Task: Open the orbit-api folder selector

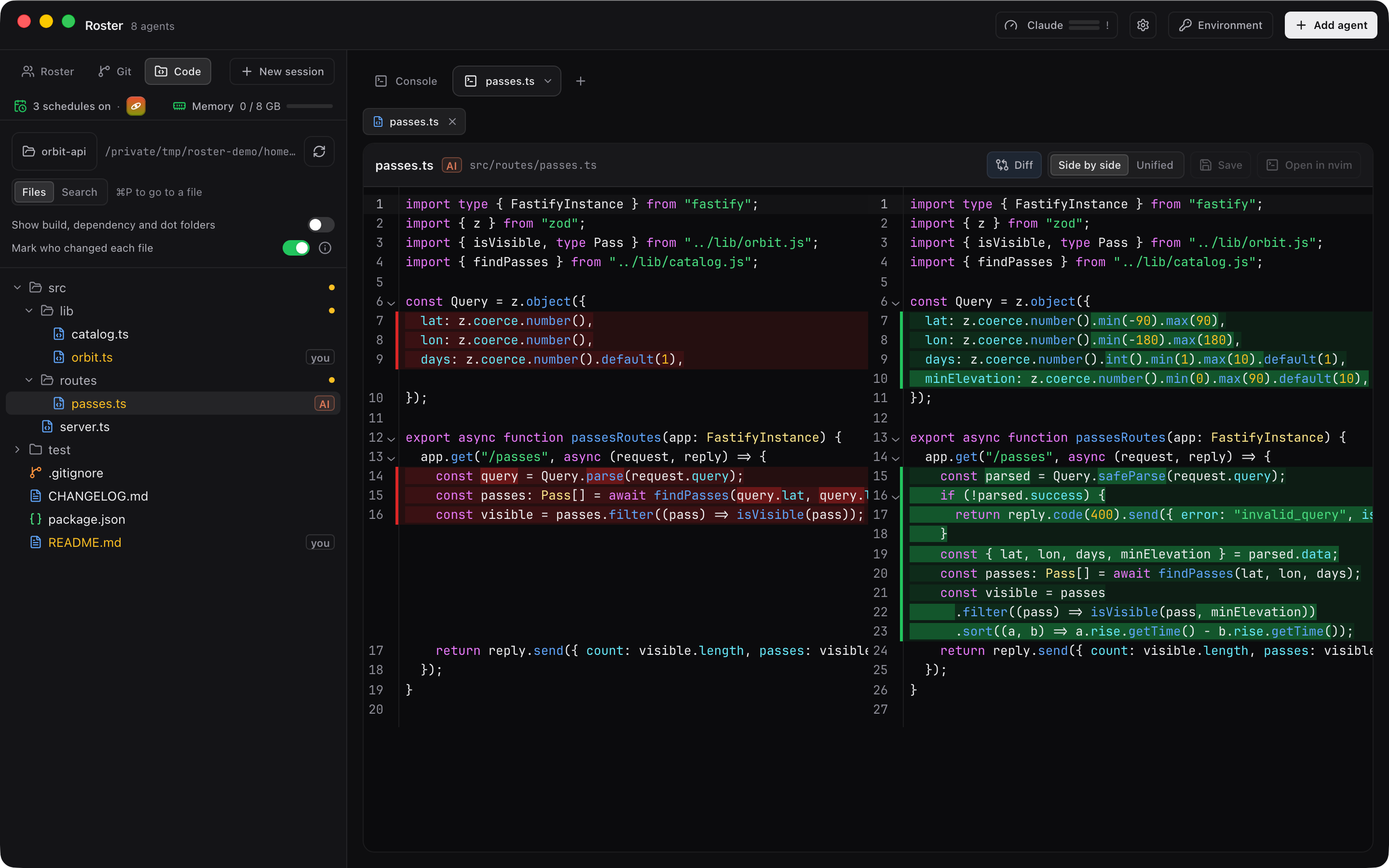Action: pos(54,151)
